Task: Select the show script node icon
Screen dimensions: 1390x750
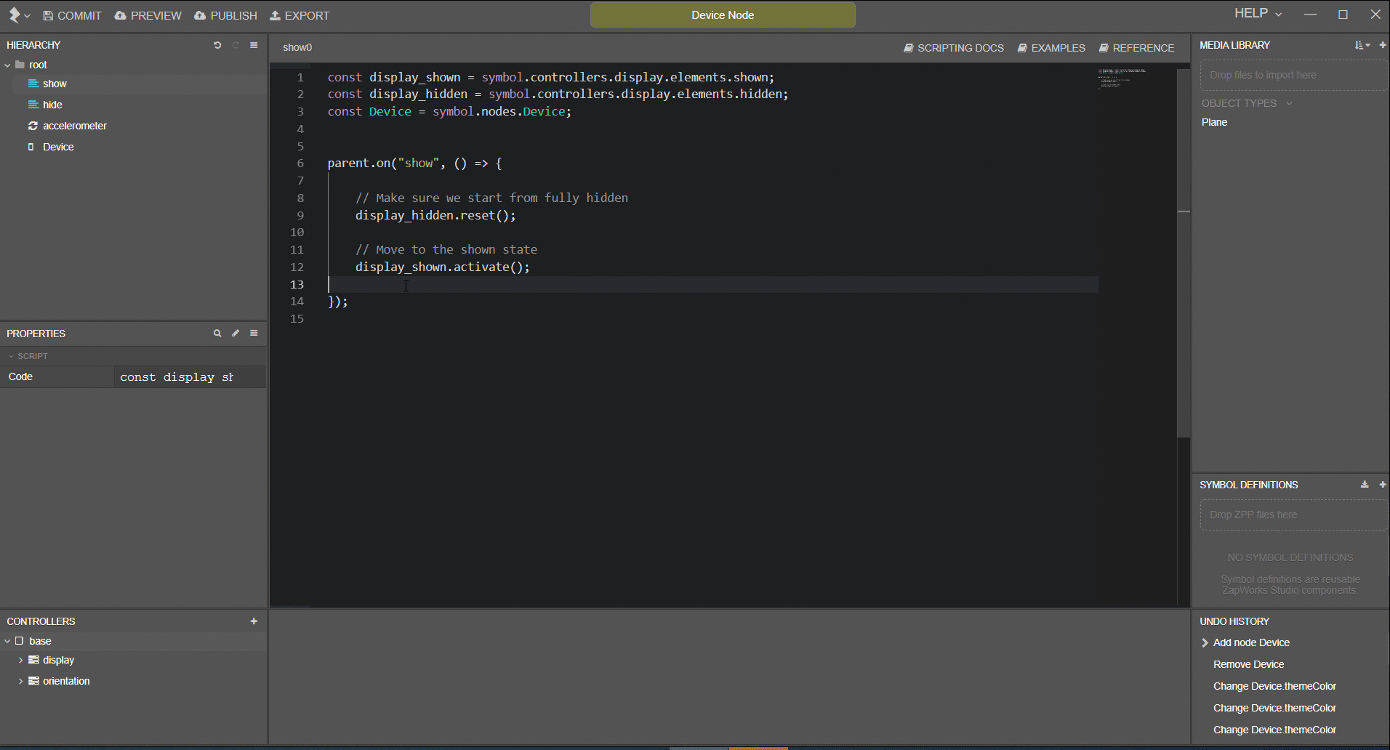Action: pyautogui.click(x=32, y=83)
